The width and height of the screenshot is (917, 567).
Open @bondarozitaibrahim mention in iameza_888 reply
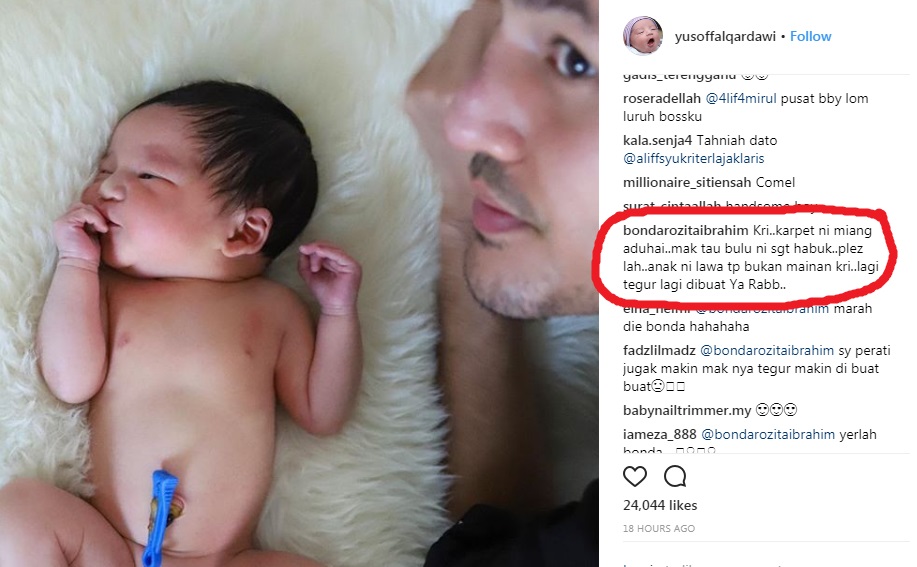768,434
